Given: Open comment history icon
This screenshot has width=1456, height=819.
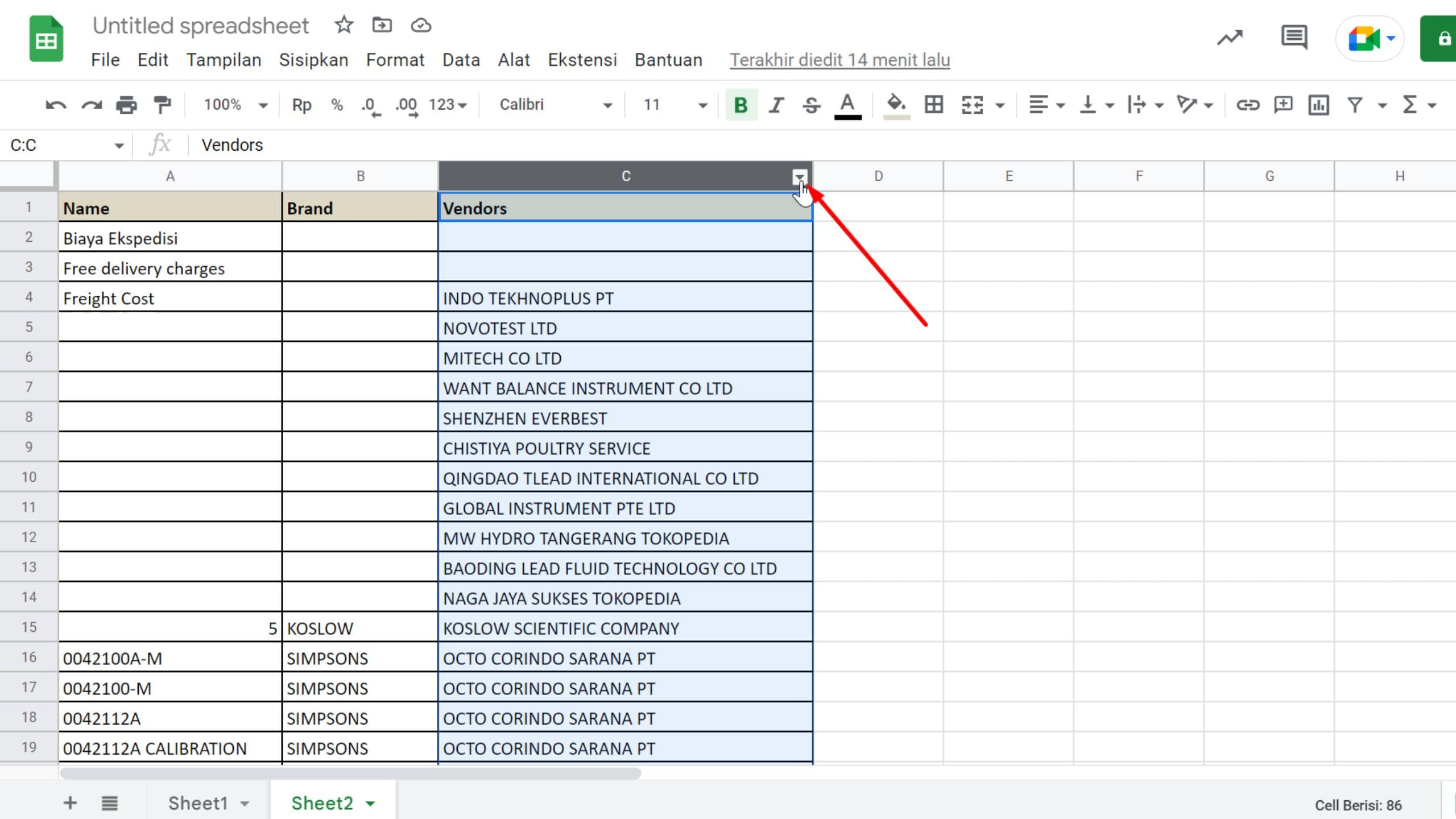Looking at the screenshot, I should [x=1294, y=38].
